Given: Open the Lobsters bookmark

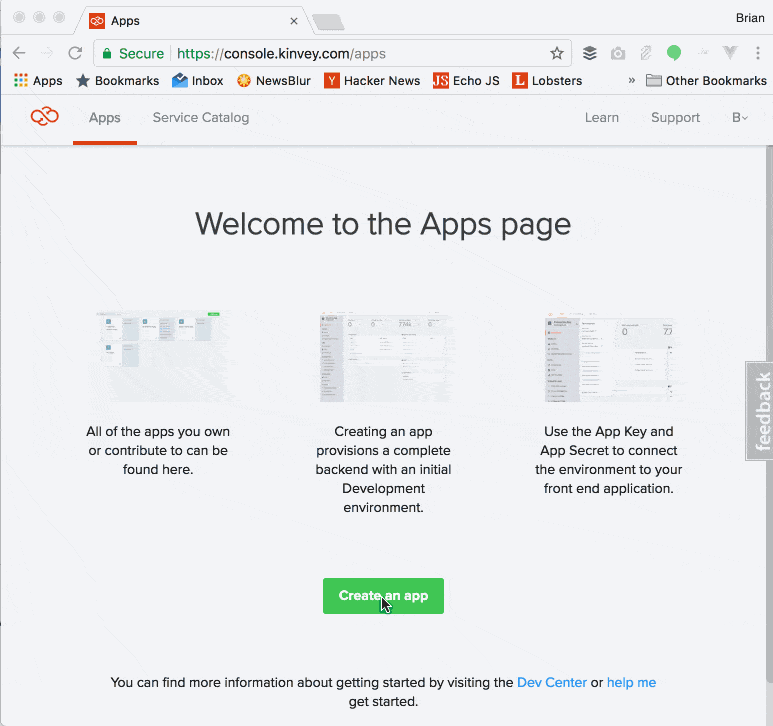Looking at the screenshot, I should (547, 80).
